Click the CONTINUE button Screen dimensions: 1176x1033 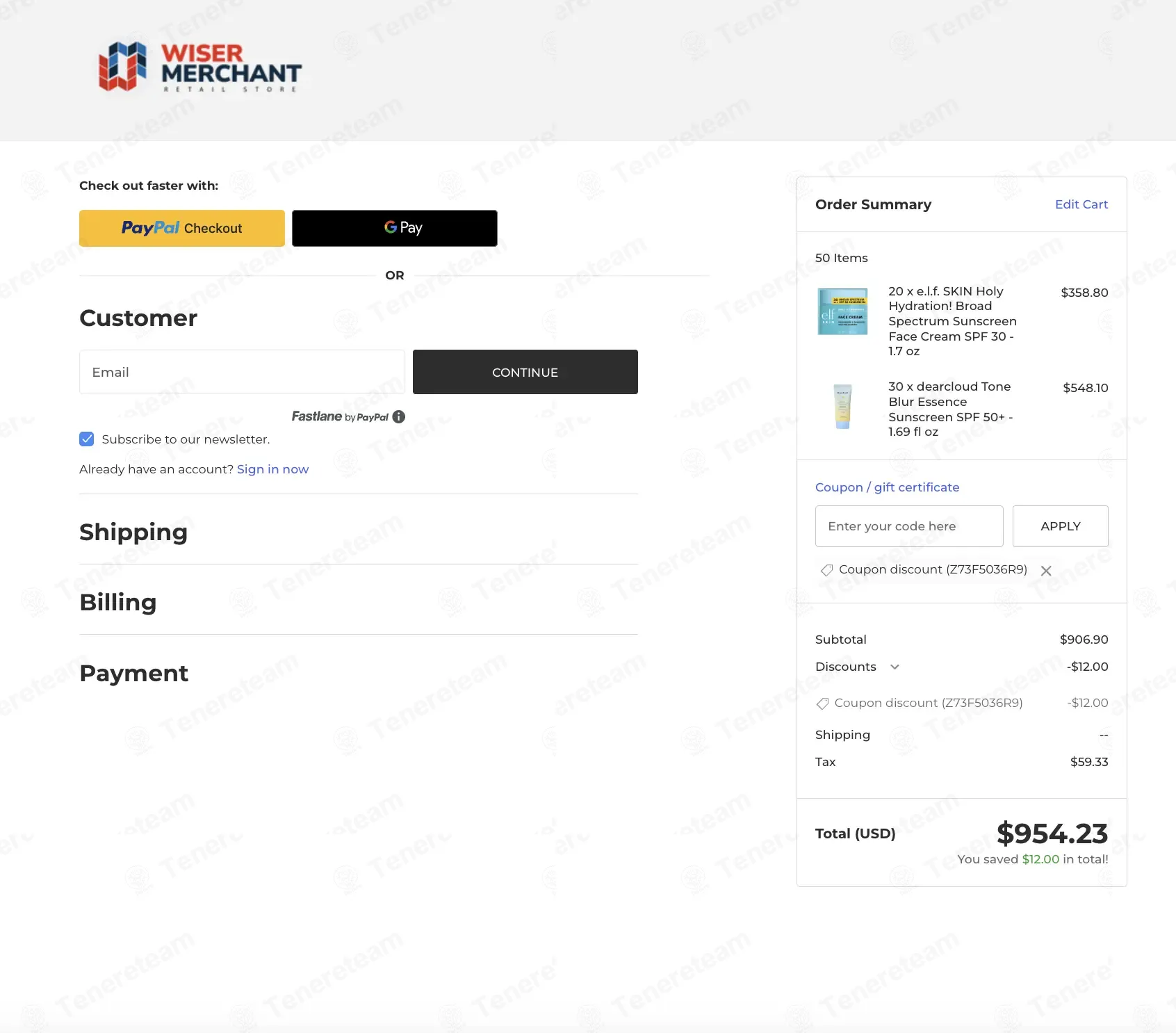click(525, 372)
